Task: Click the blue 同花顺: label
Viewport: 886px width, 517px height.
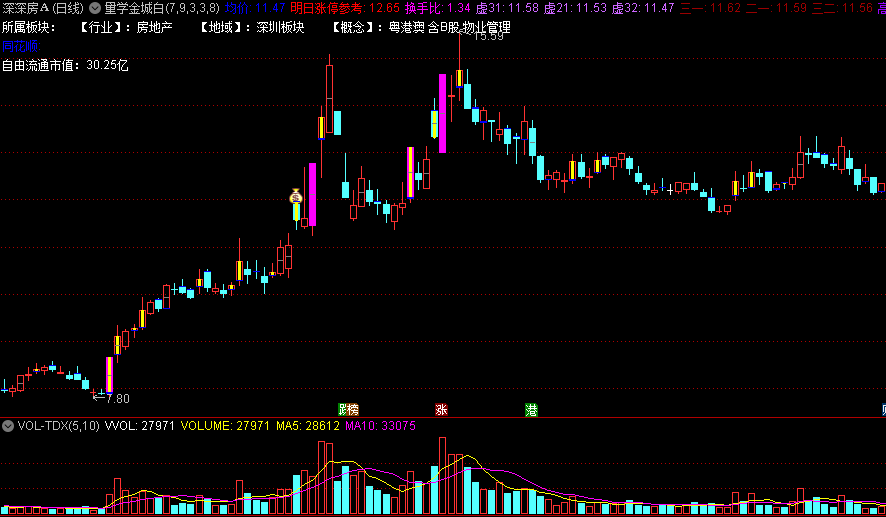Action: point(21,46)
